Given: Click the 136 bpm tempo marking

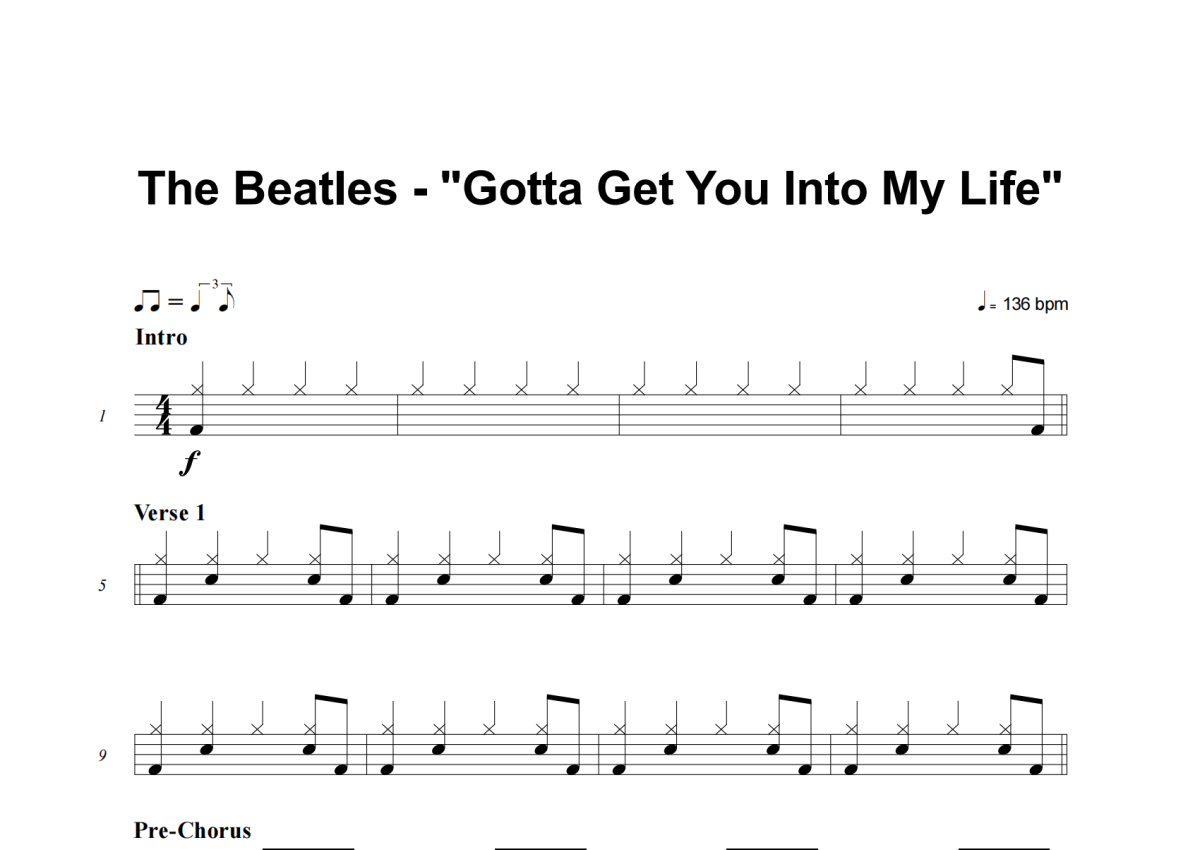Looking at the screenshot, I should pyautogui.click(x=1023, y=303).
